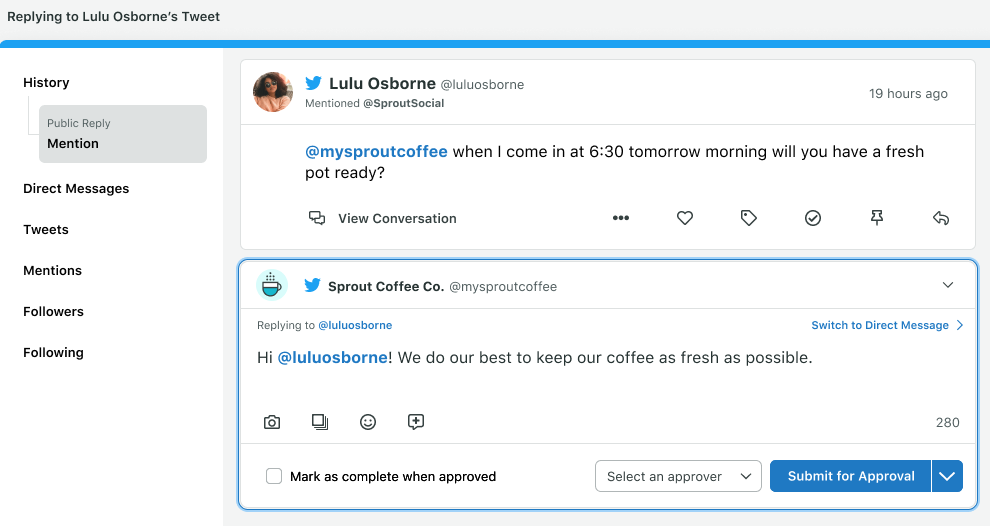The width and height of the screenshot is (990, 526).
Task: Click the heart like icon on Lulu's tweet
Action: [685, 218]
